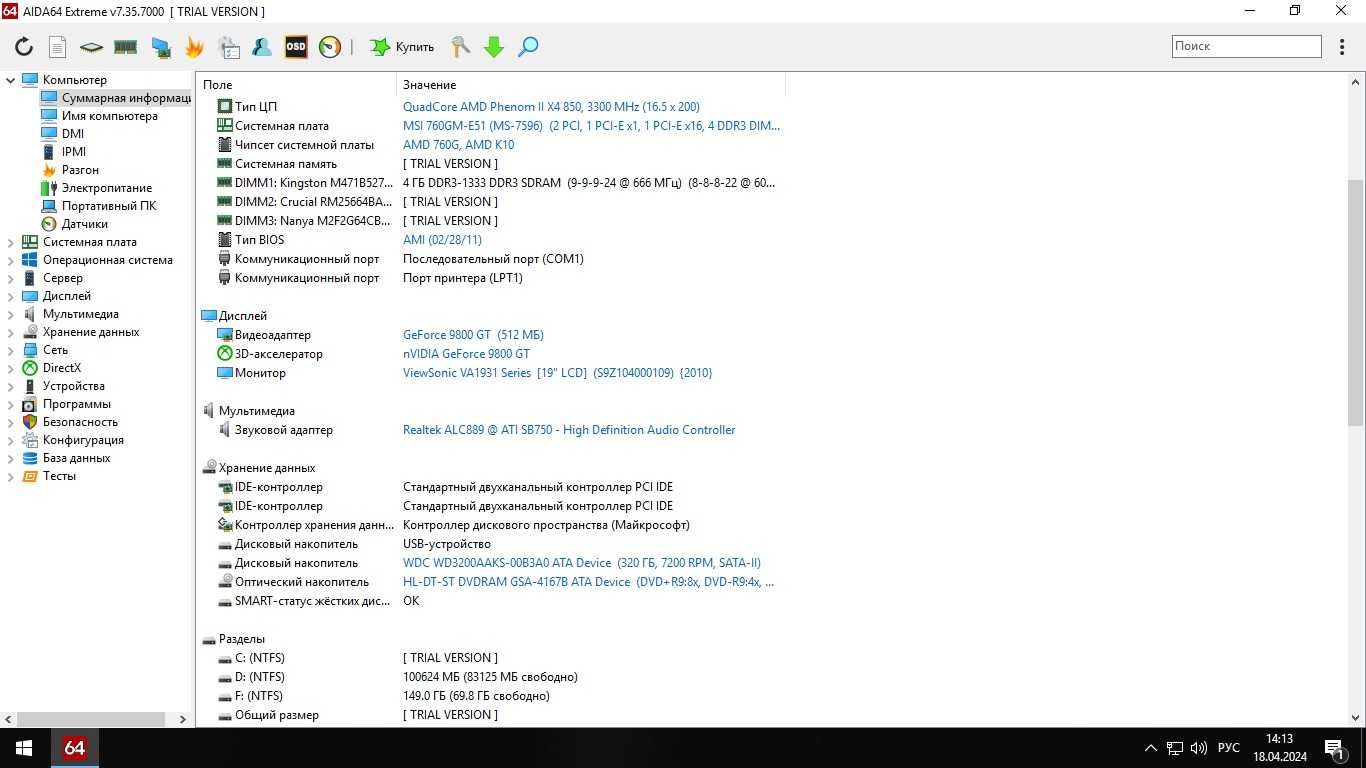
Task: Open HL-DT-ST DVDRAM optical drive link
Action: click(588, 582)
